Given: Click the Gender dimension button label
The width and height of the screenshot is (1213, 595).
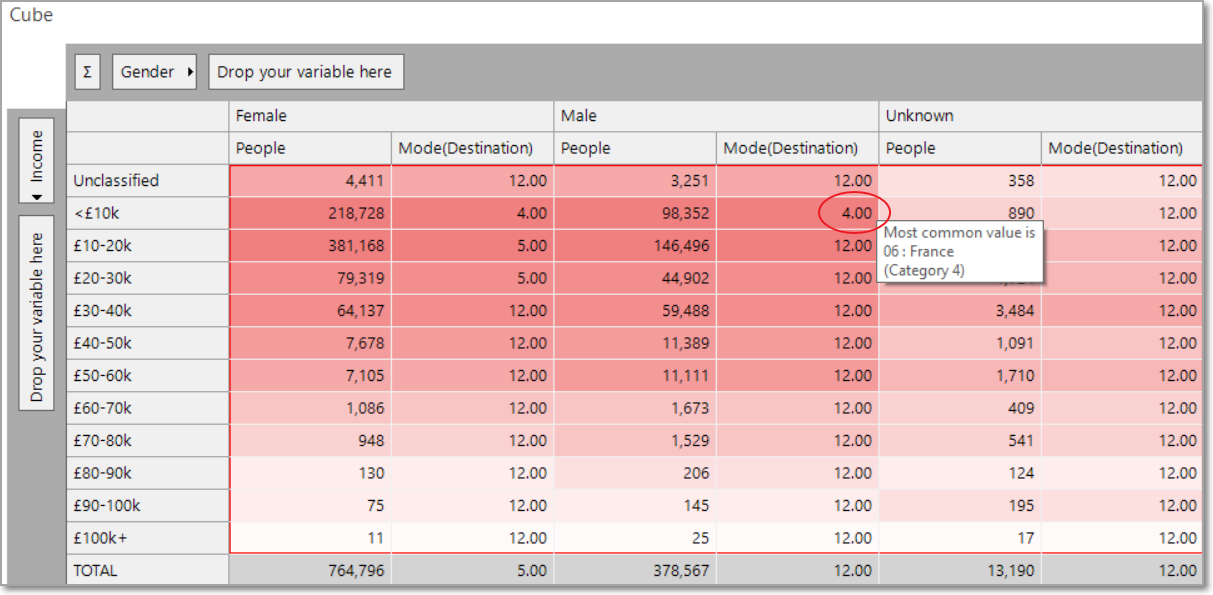Looking at the screenshot, I should [147, 72].
